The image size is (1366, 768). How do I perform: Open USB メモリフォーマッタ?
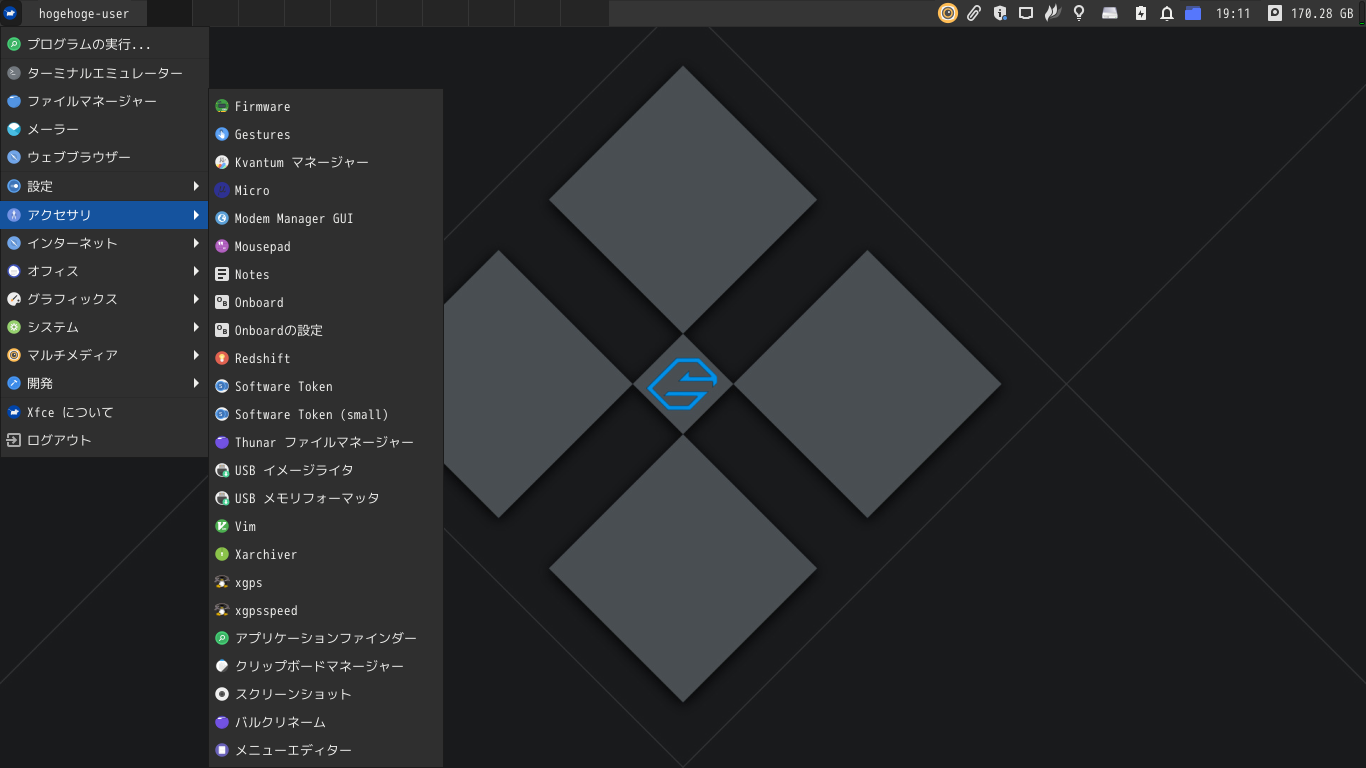[x=326, y=498]
